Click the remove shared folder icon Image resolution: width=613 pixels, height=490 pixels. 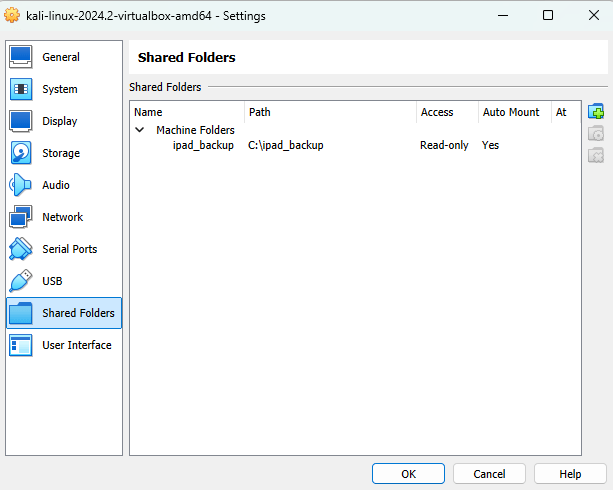[595, 155]
